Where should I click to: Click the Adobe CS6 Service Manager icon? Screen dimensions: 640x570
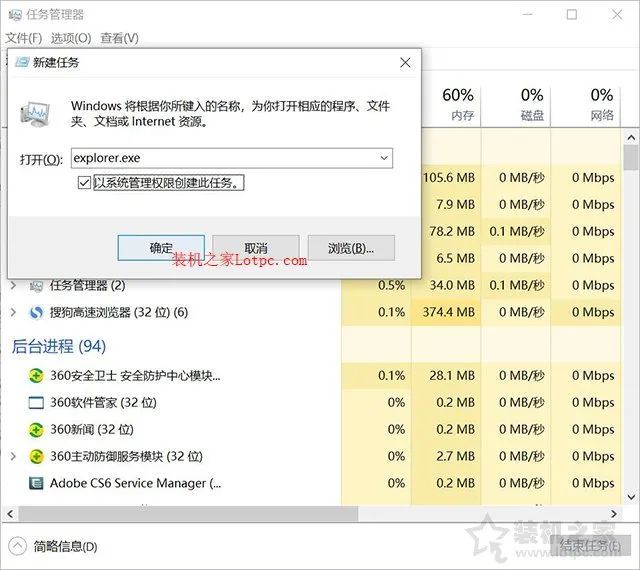[x=36, y=483]
